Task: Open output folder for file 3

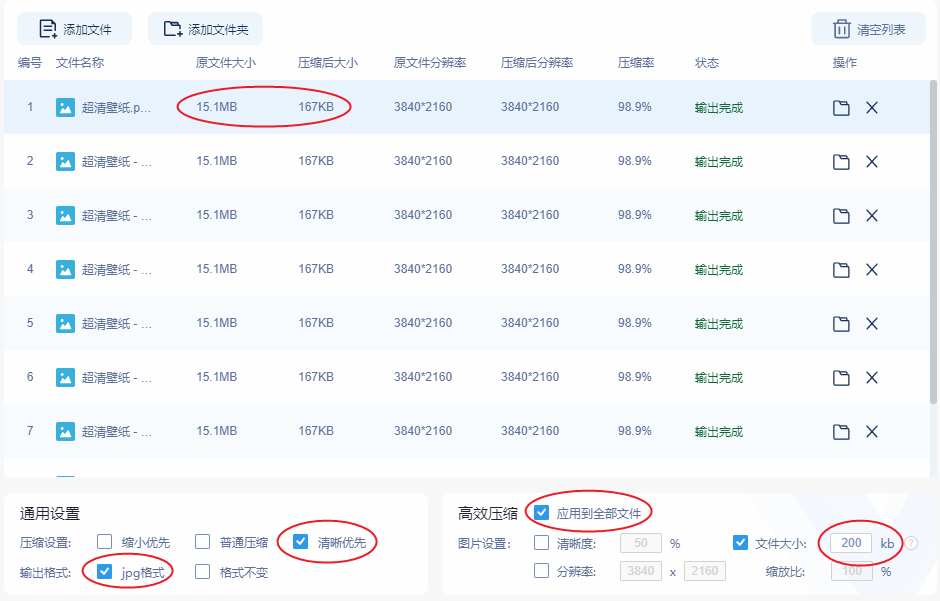Action: (841, 216)
